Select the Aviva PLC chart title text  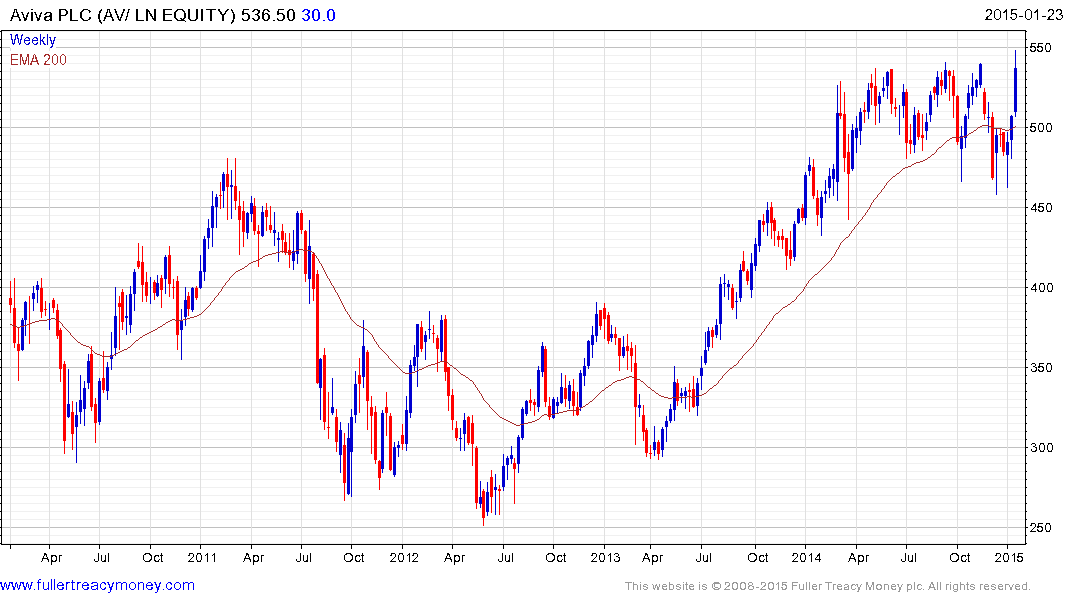(x=123, y=15)
